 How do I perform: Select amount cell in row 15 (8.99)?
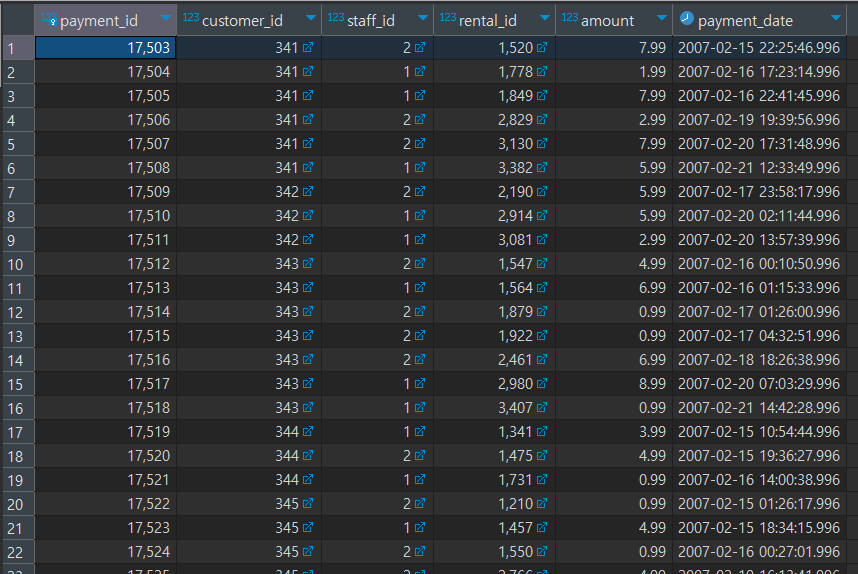(x=614, y=384)
